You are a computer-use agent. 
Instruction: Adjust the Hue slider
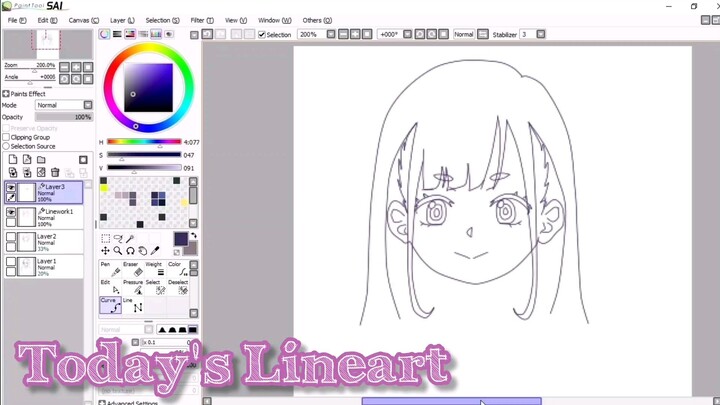click(144, 142)
